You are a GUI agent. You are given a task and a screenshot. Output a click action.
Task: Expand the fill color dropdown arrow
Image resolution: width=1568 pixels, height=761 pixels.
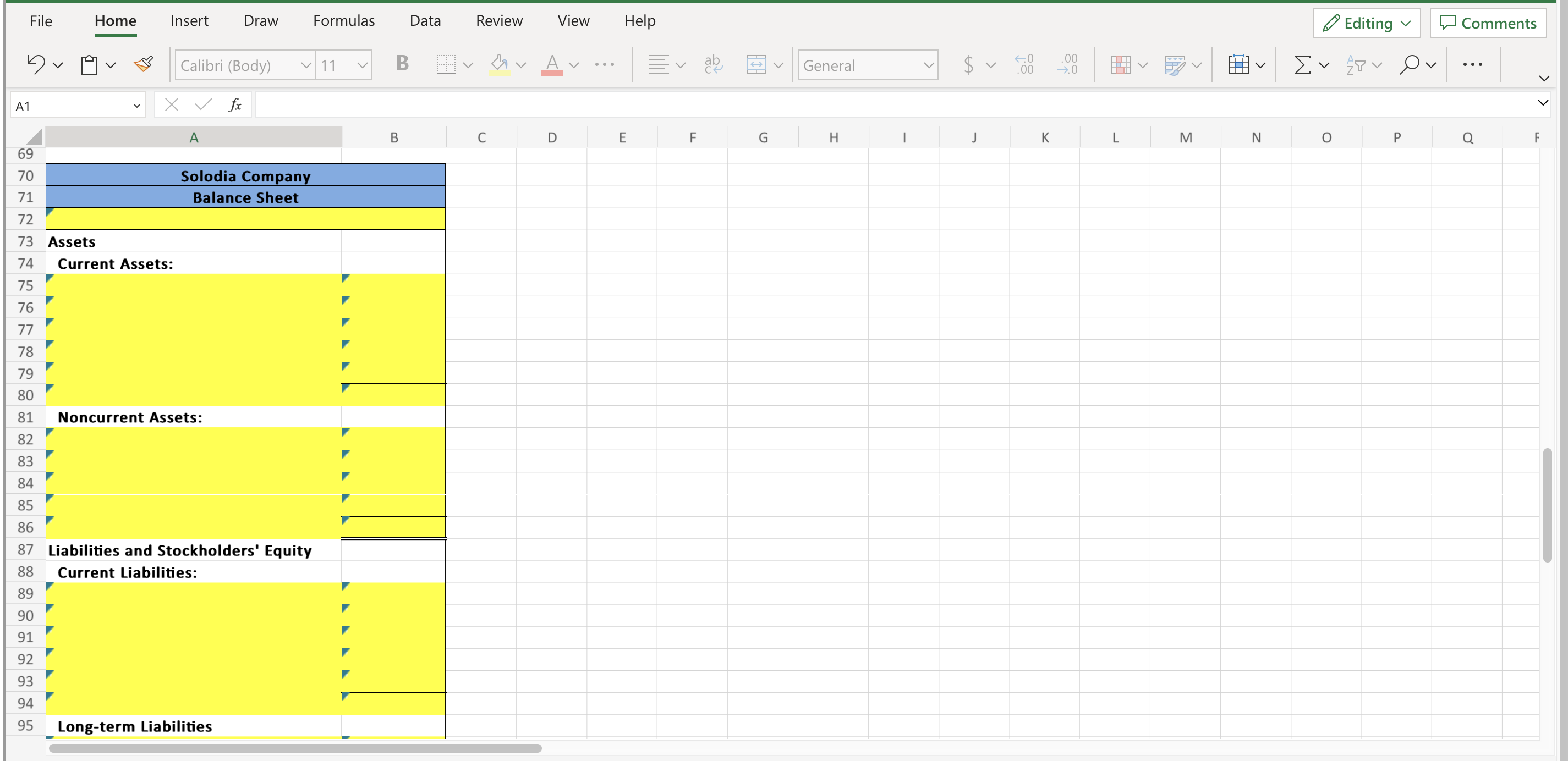click(x=522, y=65)
